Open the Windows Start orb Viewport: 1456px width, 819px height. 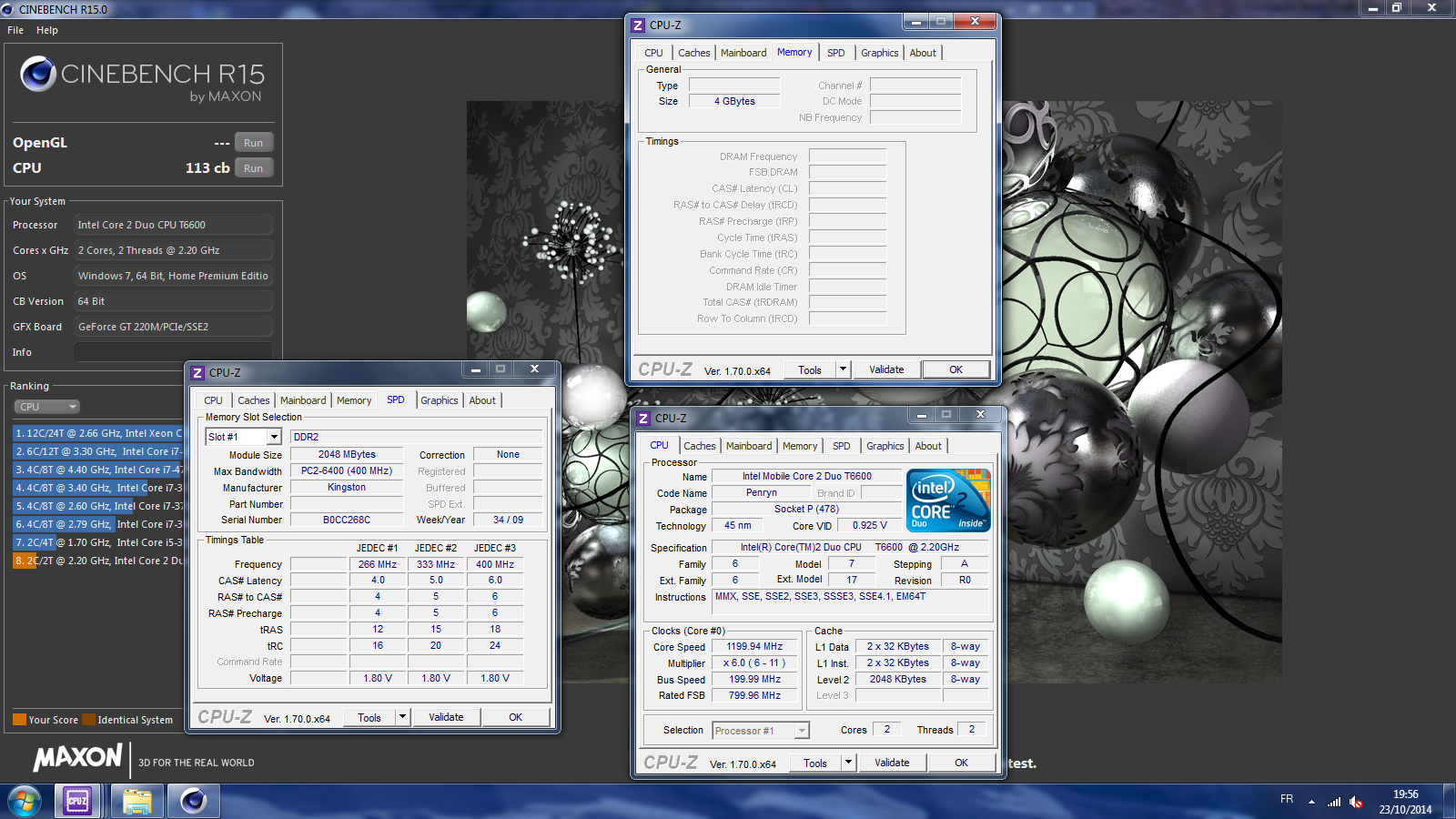click(25, 802)
